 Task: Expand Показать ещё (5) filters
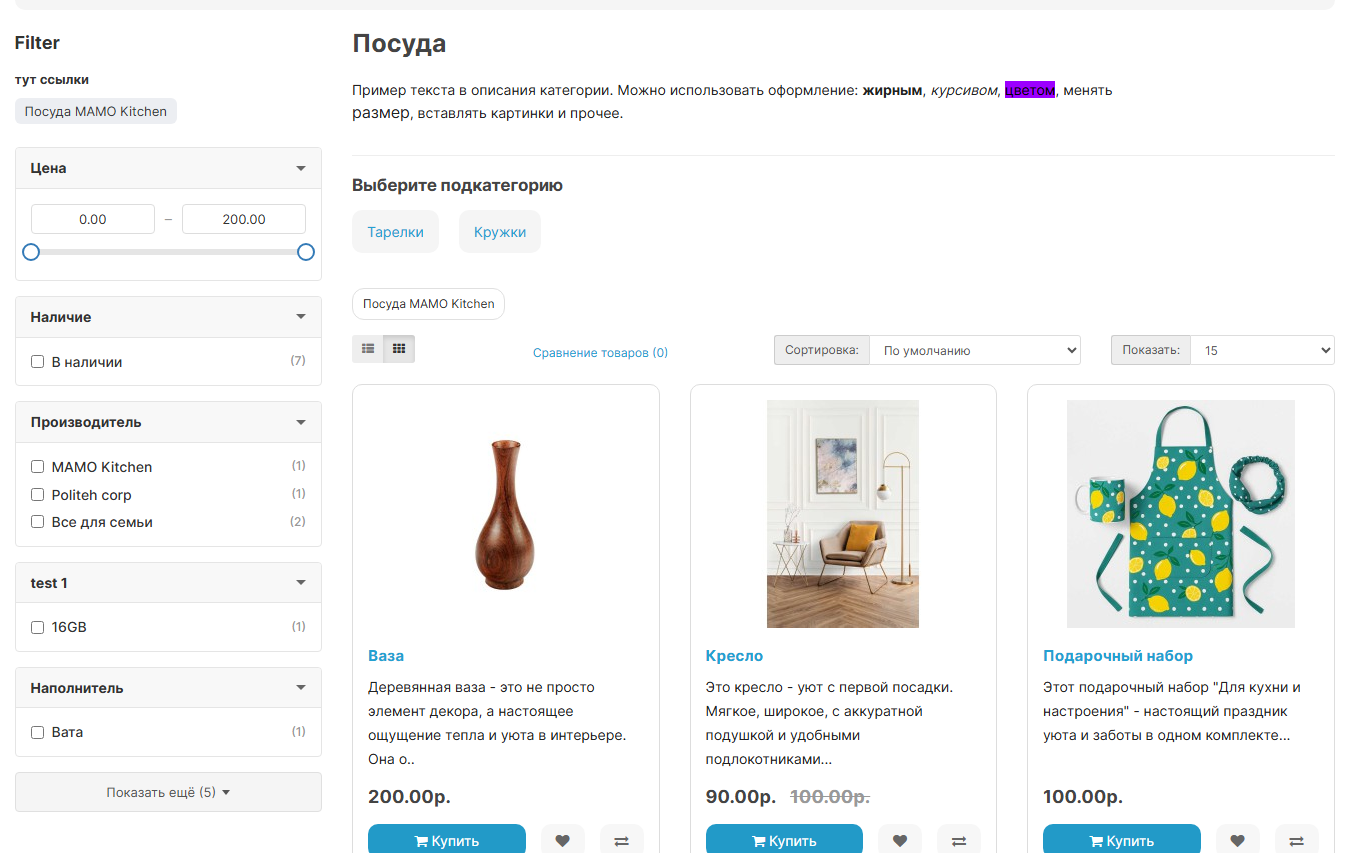pyautogui.click(x=168, y=792)
